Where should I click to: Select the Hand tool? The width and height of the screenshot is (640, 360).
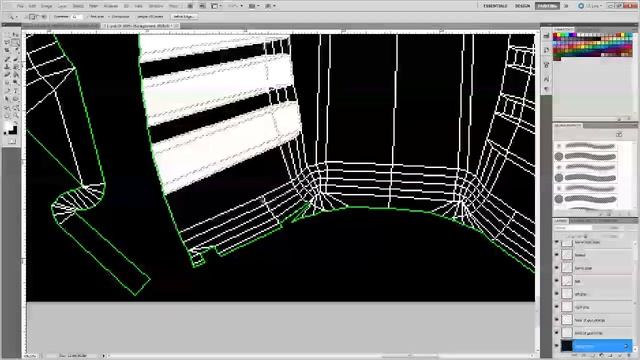[x=7, y=116]
